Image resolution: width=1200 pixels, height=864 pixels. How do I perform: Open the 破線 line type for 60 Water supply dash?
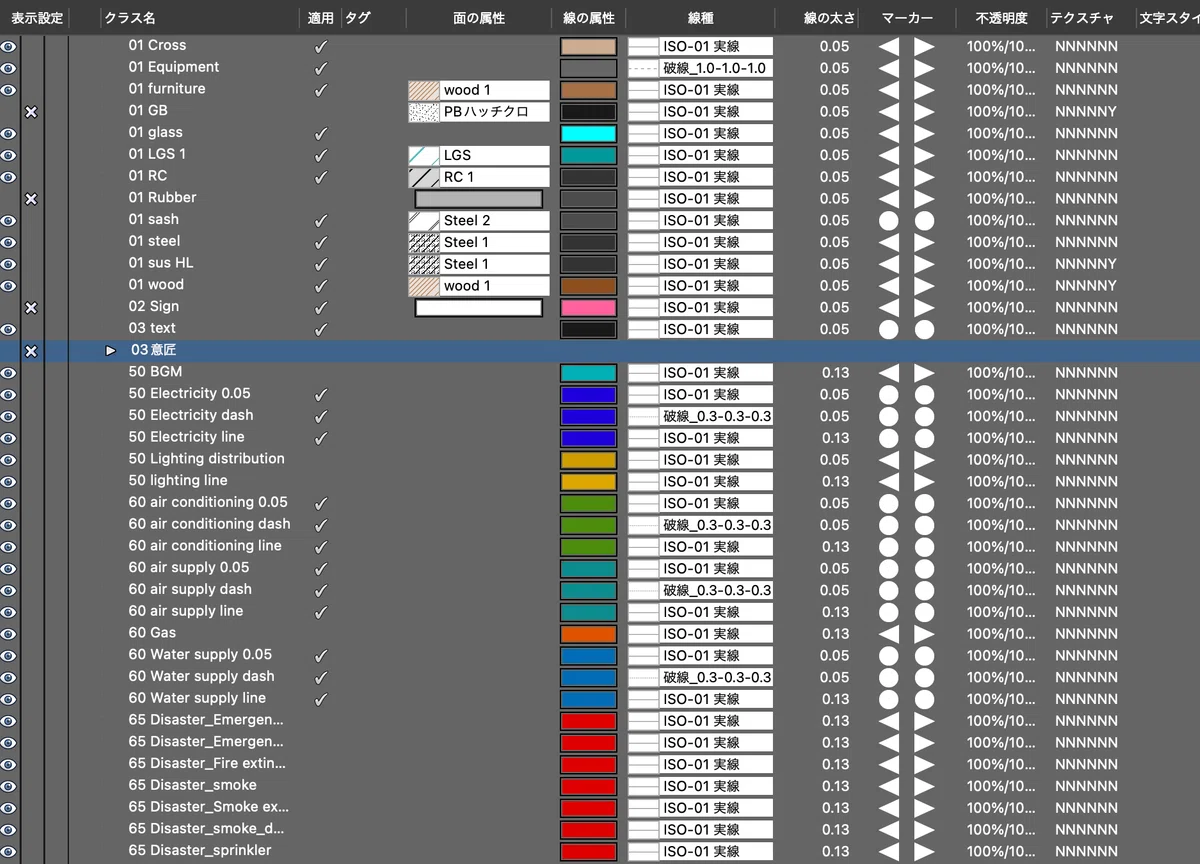[x=700, y=677]
